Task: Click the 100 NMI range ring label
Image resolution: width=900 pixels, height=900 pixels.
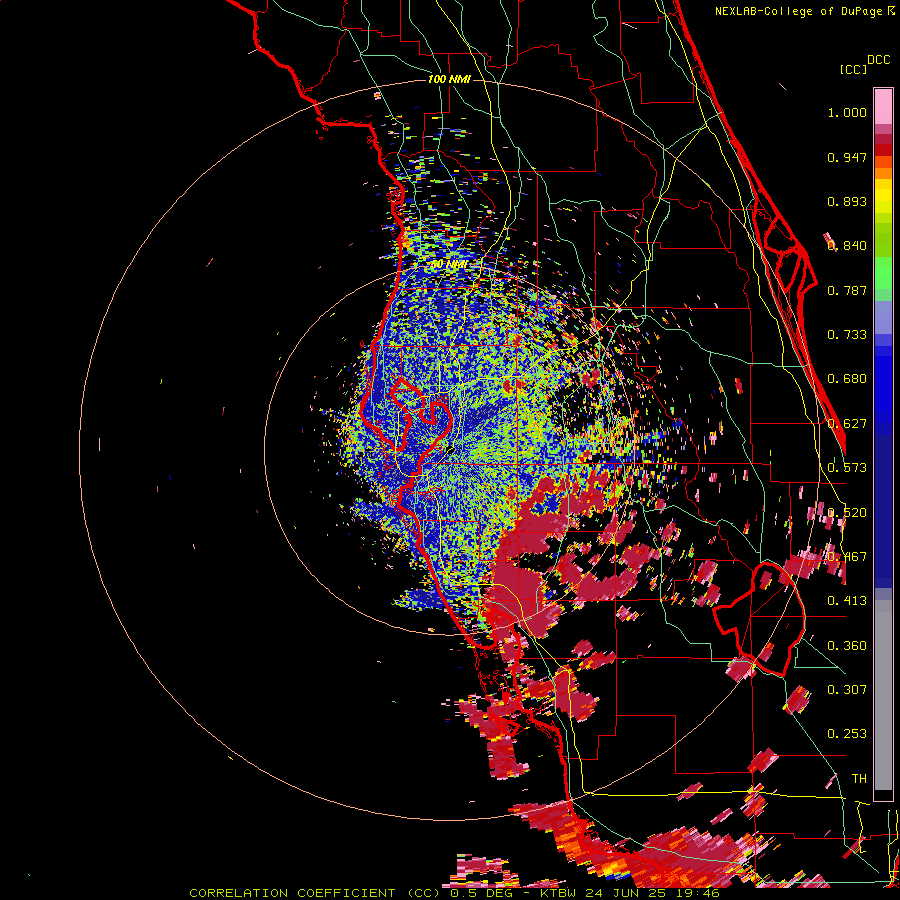Action: point(449,79)
